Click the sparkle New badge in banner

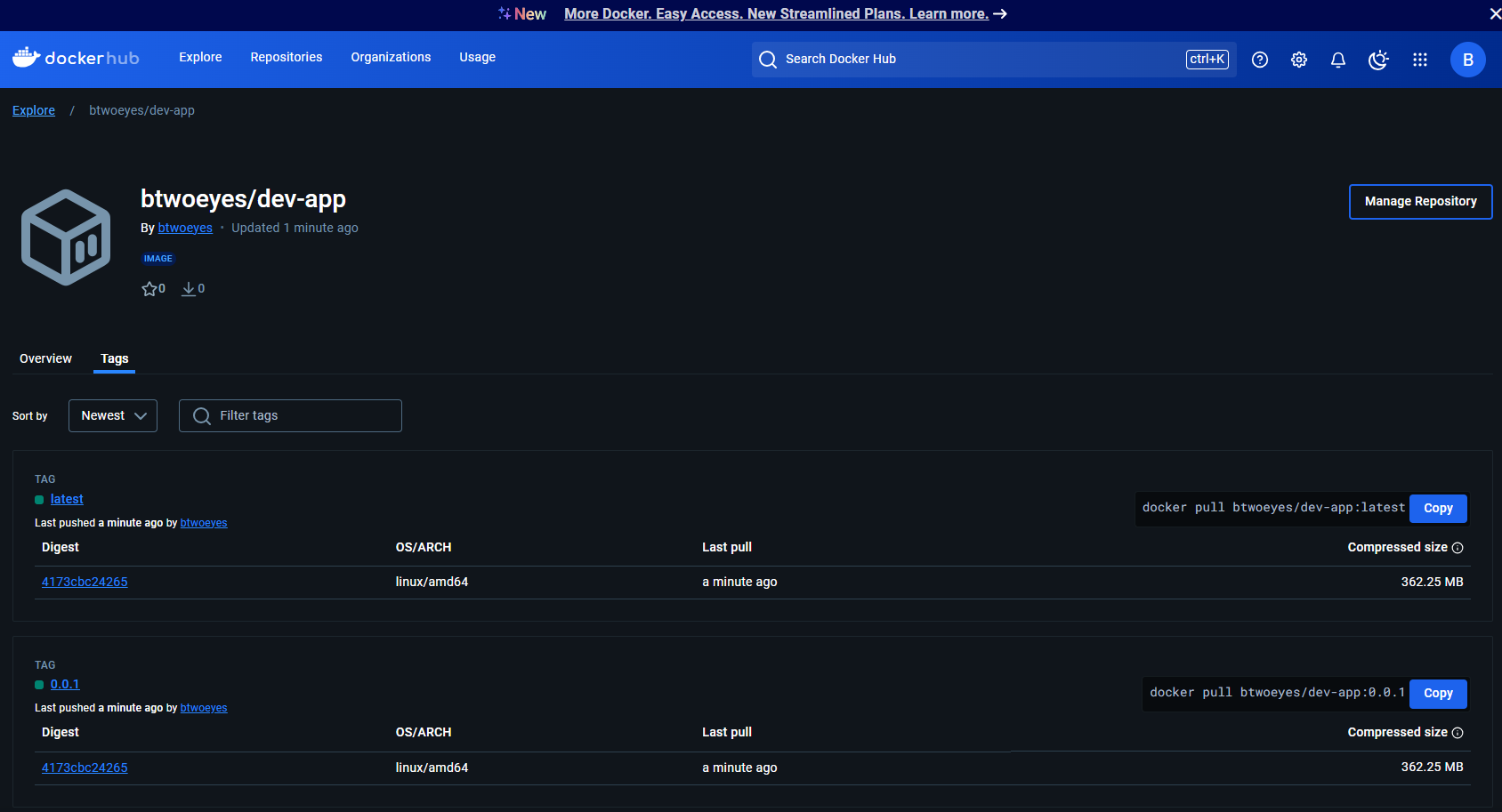[522, 13]
